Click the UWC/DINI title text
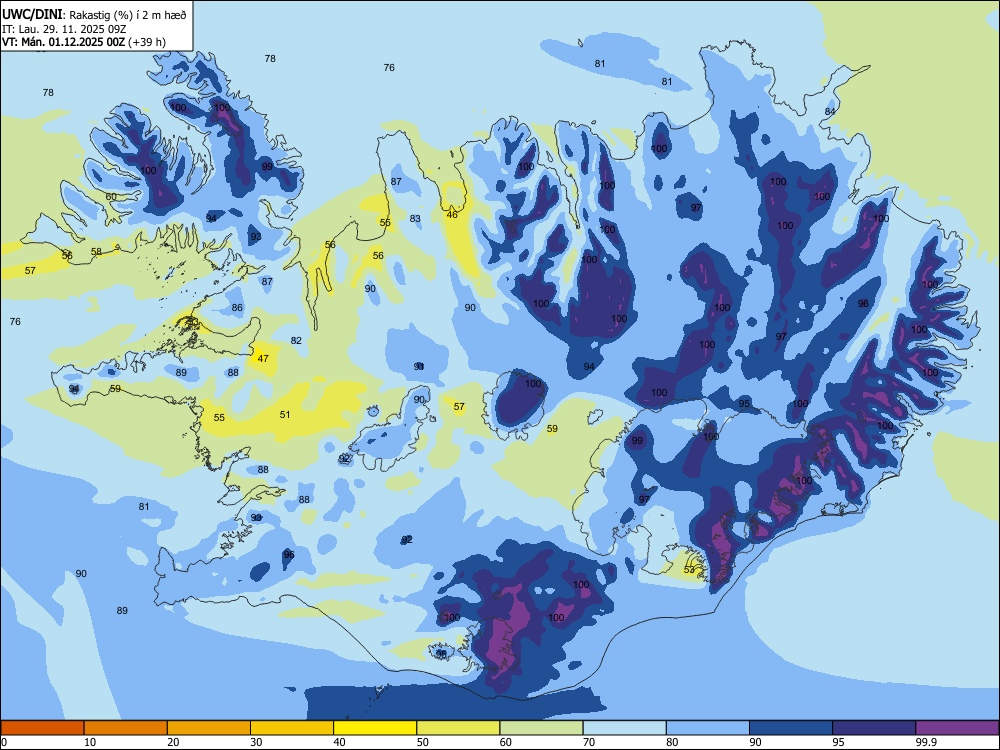 [x=32, y=14]
